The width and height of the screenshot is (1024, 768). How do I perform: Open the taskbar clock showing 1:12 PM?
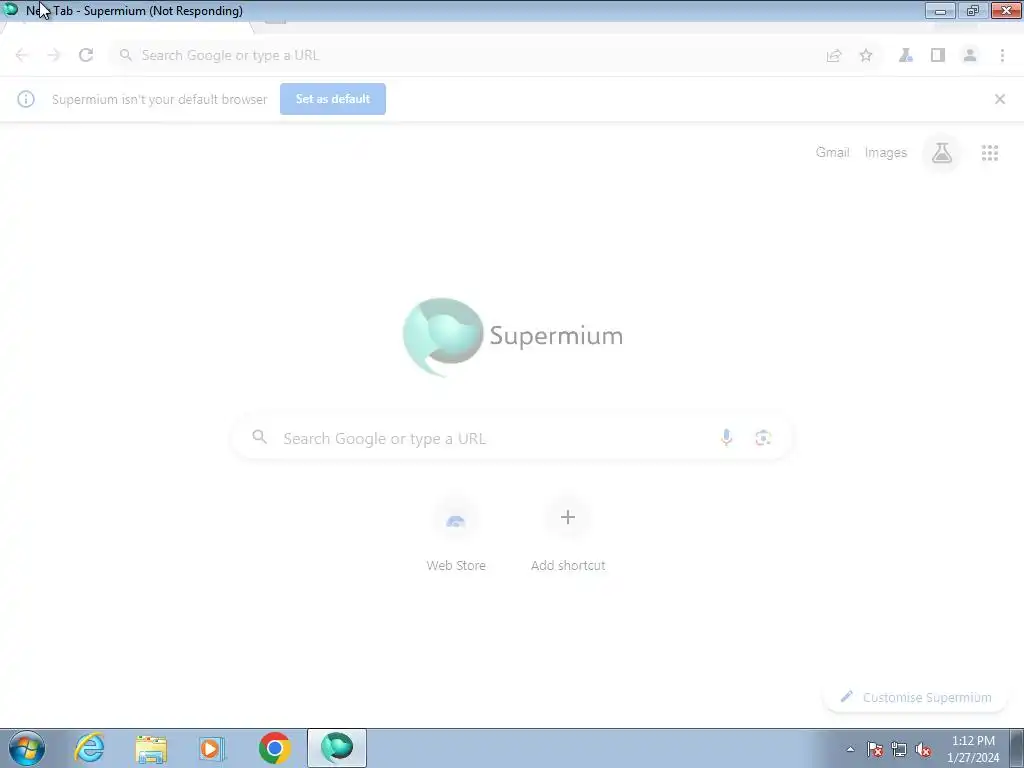(x=973, y=749)
